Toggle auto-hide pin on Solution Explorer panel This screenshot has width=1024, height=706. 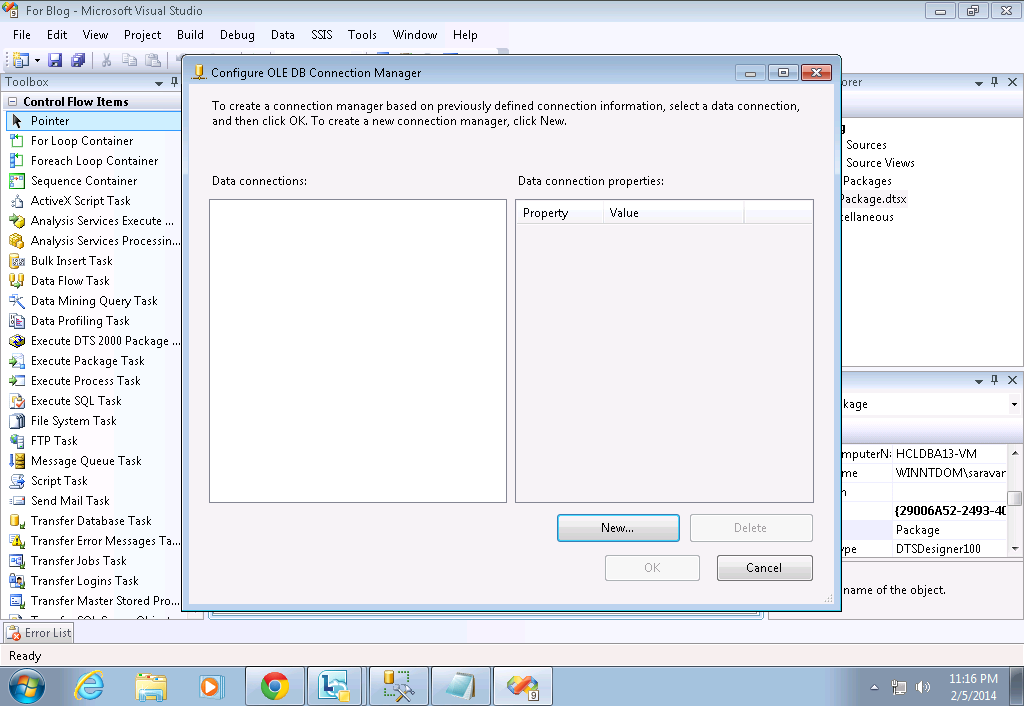[996, 82]
